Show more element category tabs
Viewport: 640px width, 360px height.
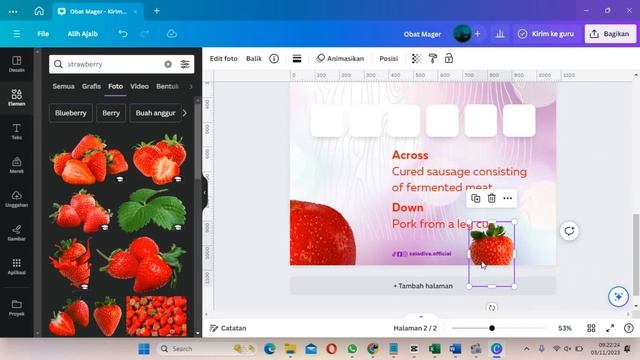[191, 86]
